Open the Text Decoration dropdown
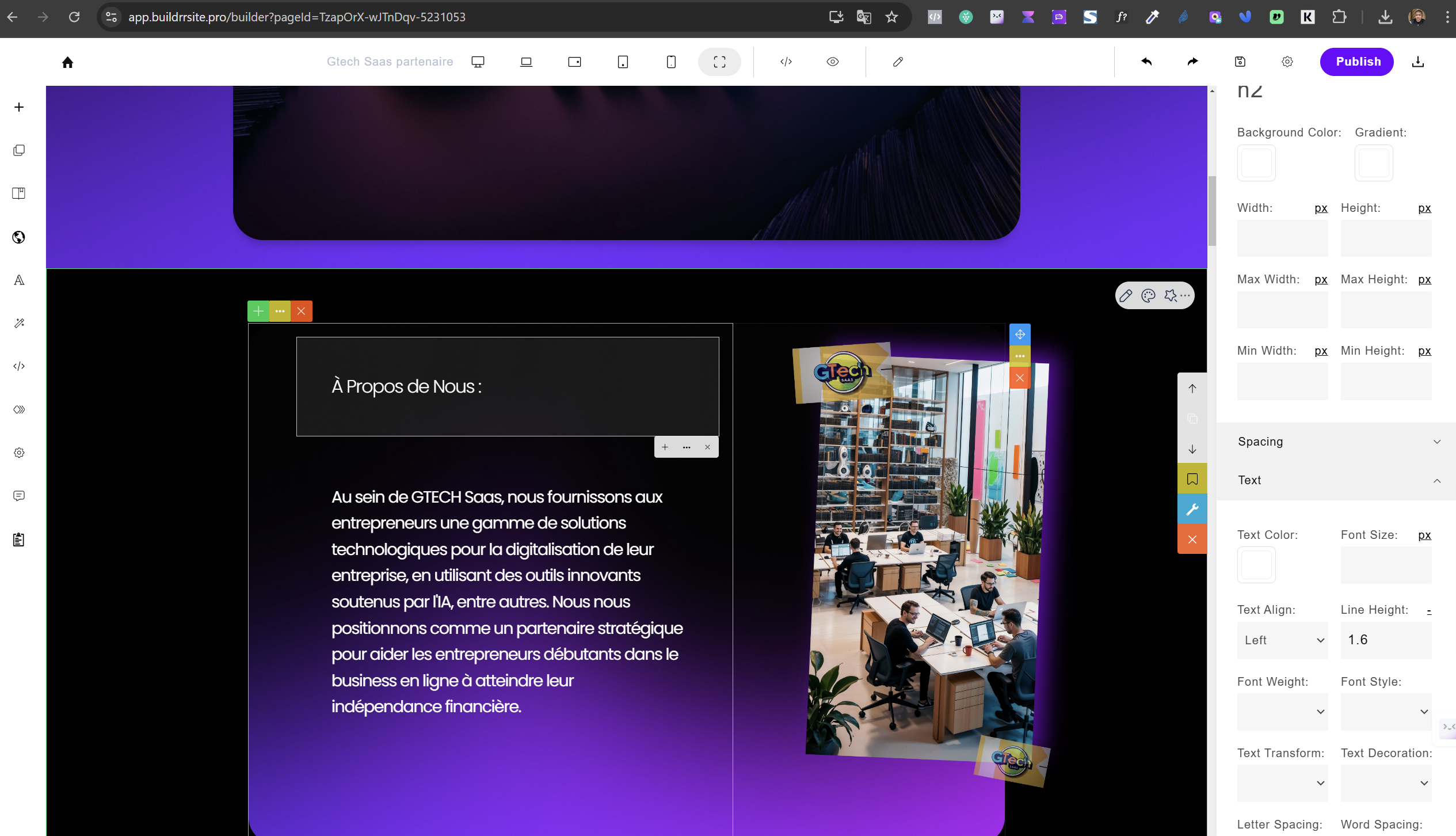 (x=1386, y=783)
